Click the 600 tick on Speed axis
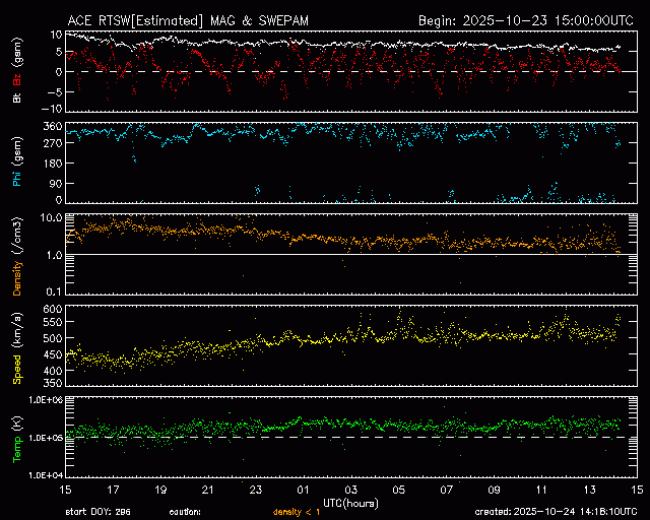Viewport: 650px width, 520px height. pos(51,309)
